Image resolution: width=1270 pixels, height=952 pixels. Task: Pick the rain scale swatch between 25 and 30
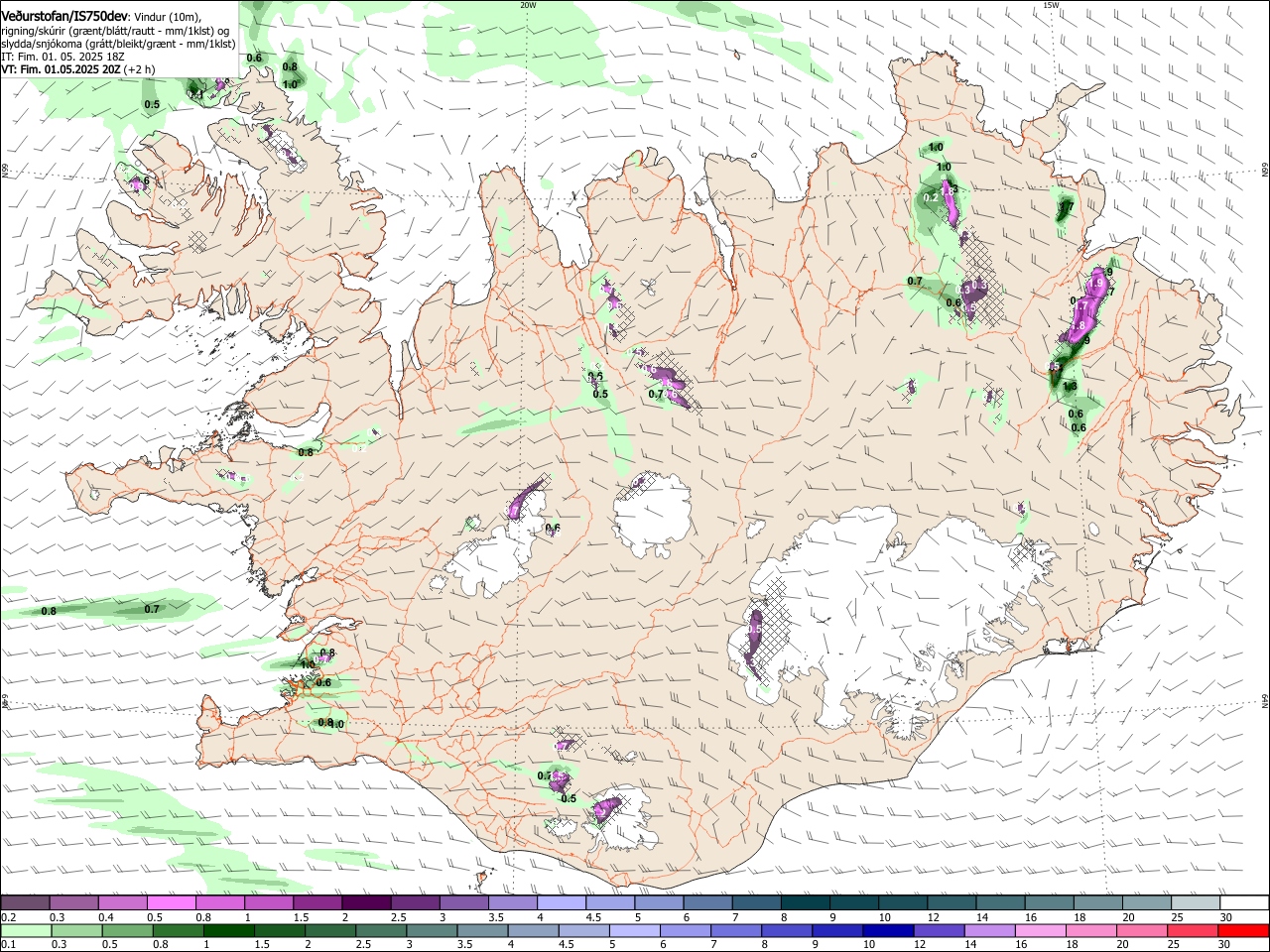1193,931
